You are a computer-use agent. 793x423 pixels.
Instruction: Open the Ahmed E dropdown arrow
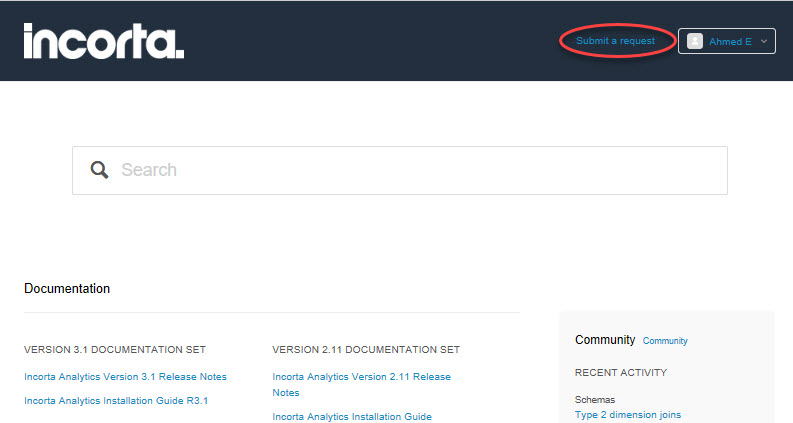click(764, 41)
